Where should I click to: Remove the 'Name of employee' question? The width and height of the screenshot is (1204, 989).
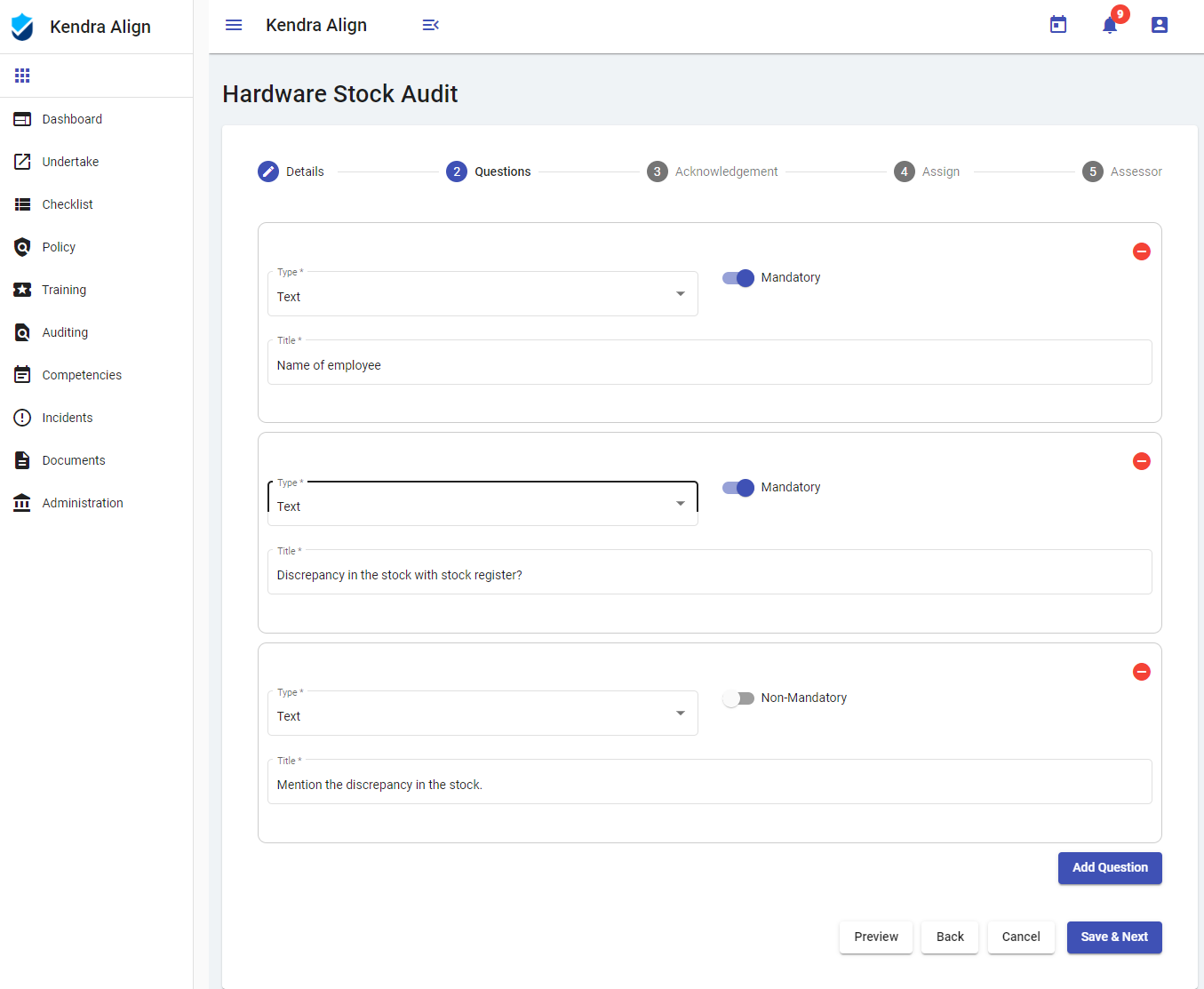pos(1141,251)
